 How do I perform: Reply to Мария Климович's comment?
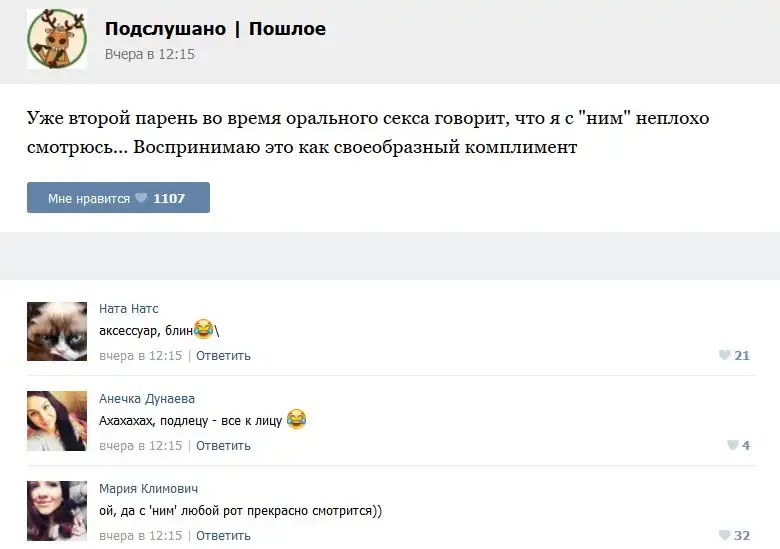pos(223,535)
